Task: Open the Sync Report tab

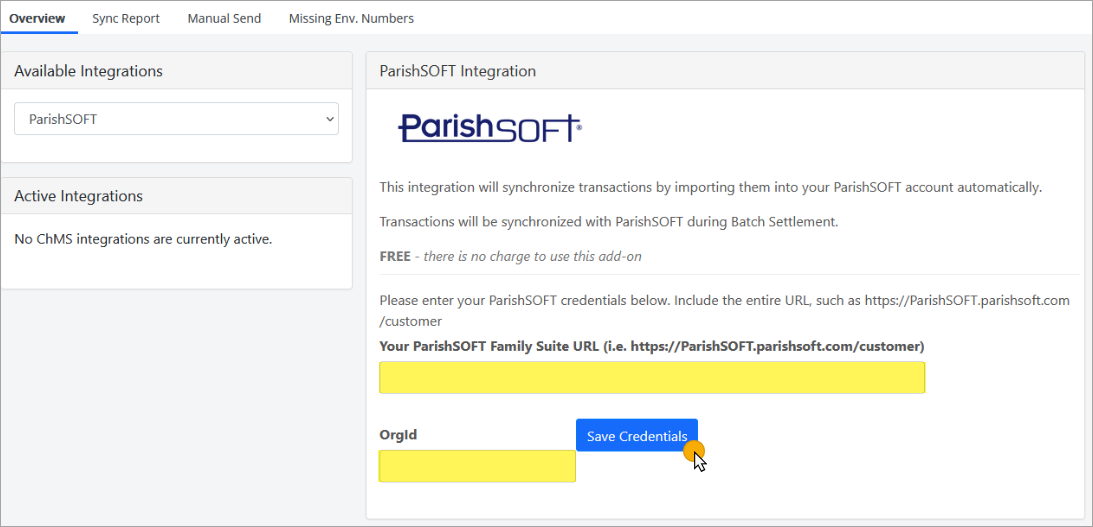Action: coord(126,18)
